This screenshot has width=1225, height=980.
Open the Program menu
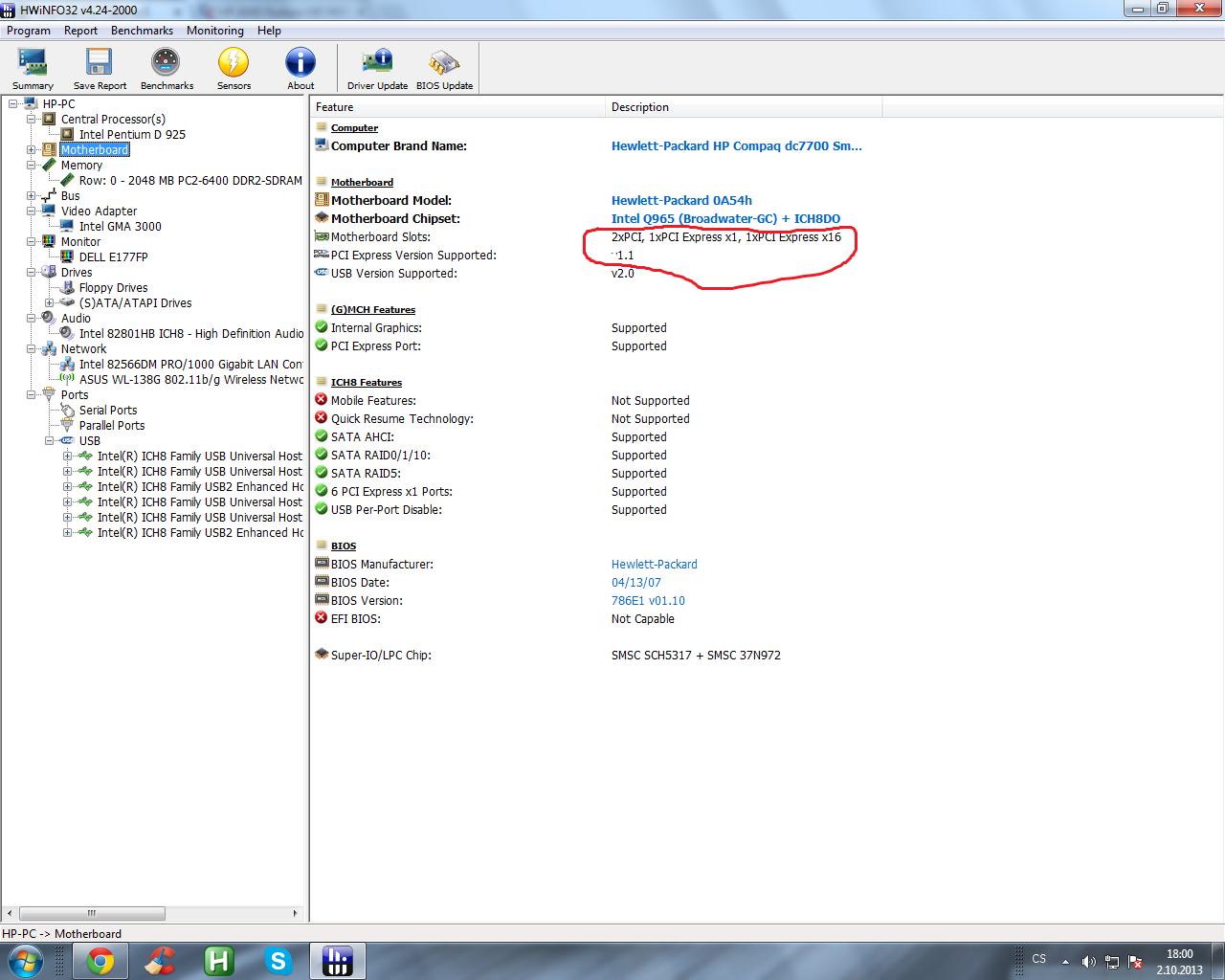point(29,31)
